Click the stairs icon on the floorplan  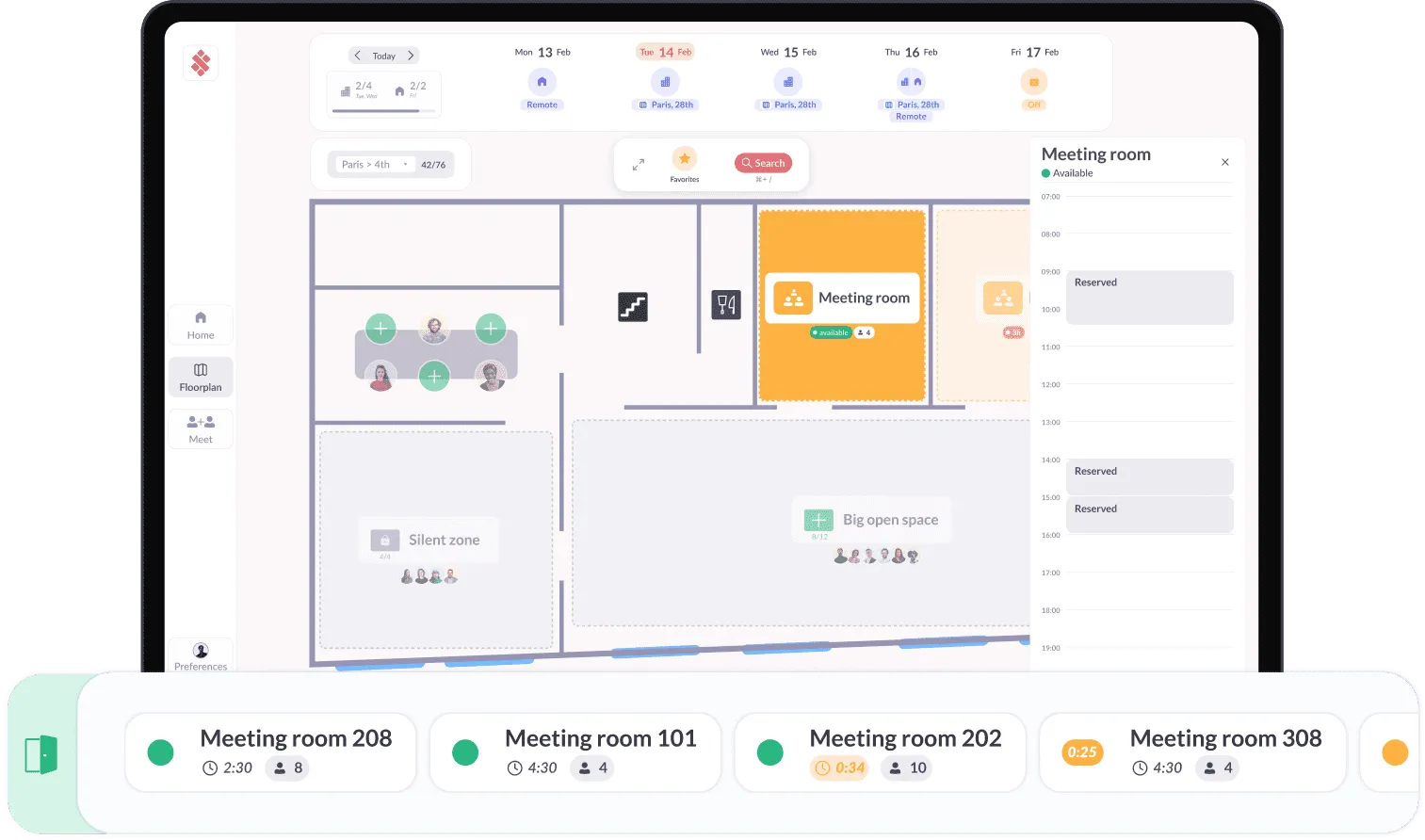pos(633,307)
